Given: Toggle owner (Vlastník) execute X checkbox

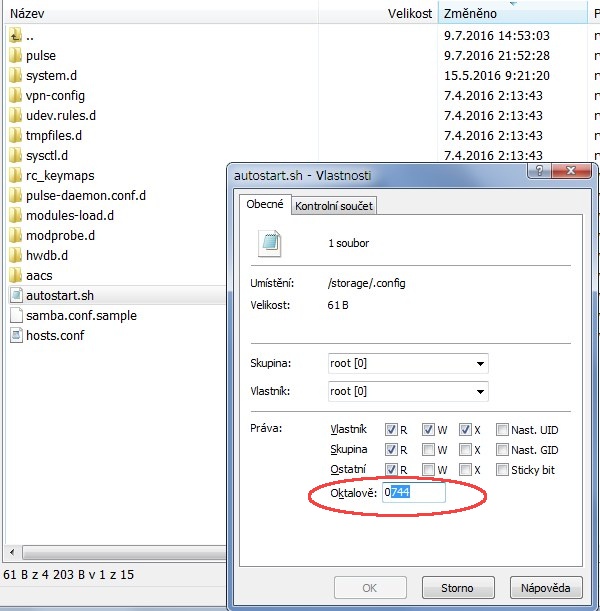Looking at the screenshot, I should coord(466,429).
